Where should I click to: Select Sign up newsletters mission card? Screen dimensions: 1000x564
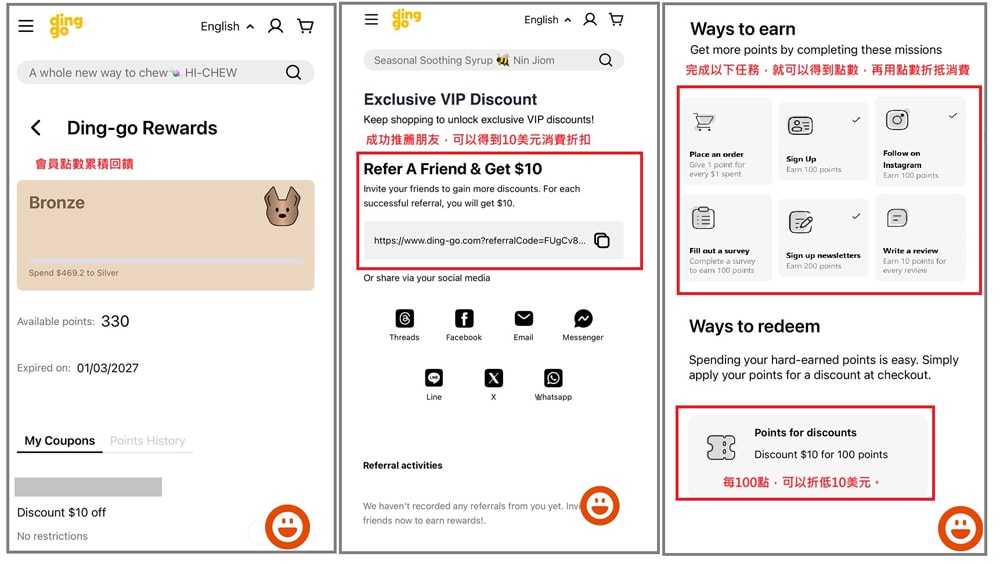[823, 237]
